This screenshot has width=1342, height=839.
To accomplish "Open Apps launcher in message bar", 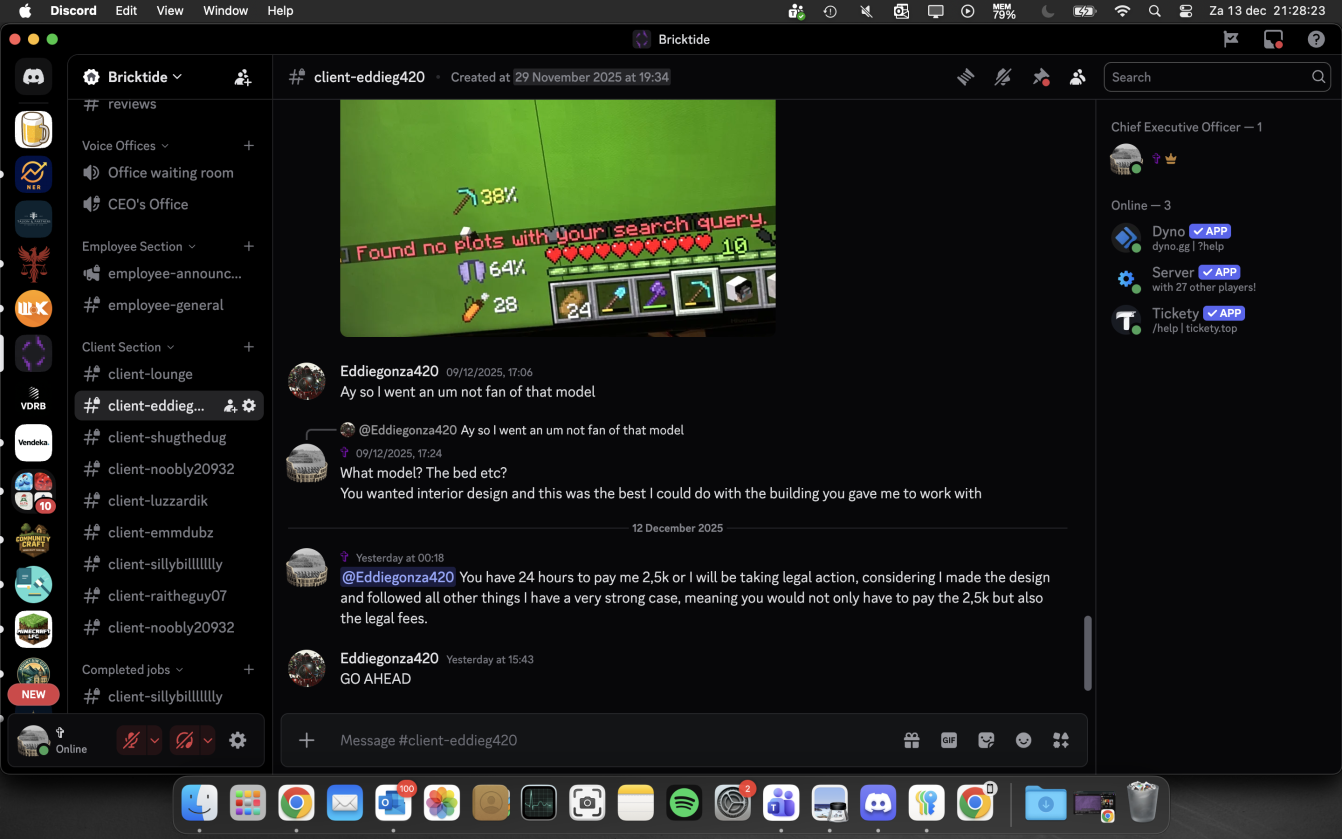I will click(1061, 740).
